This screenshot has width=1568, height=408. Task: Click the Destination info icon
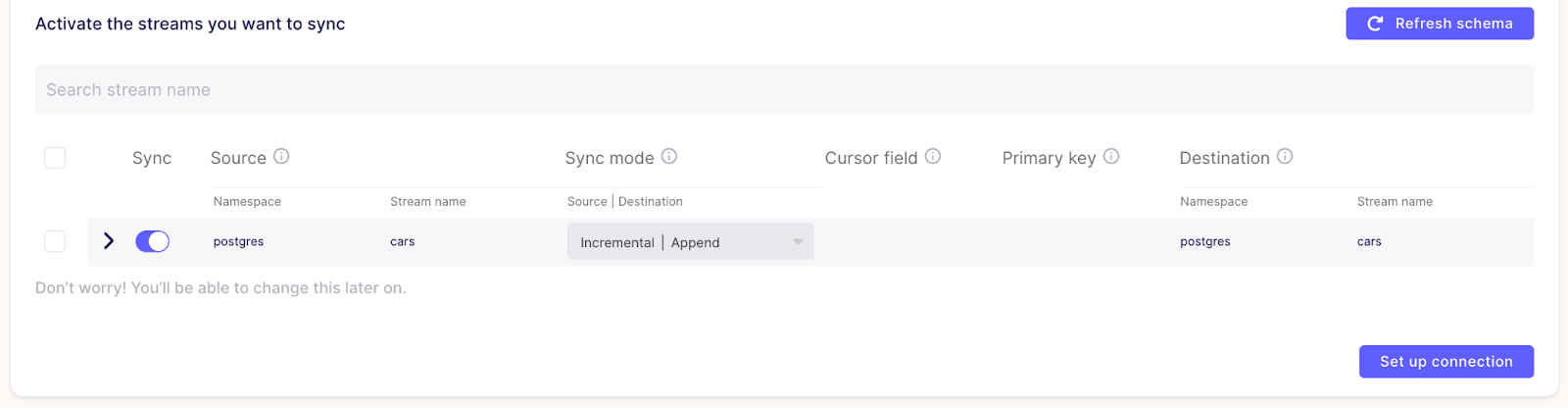(1285, 156)
